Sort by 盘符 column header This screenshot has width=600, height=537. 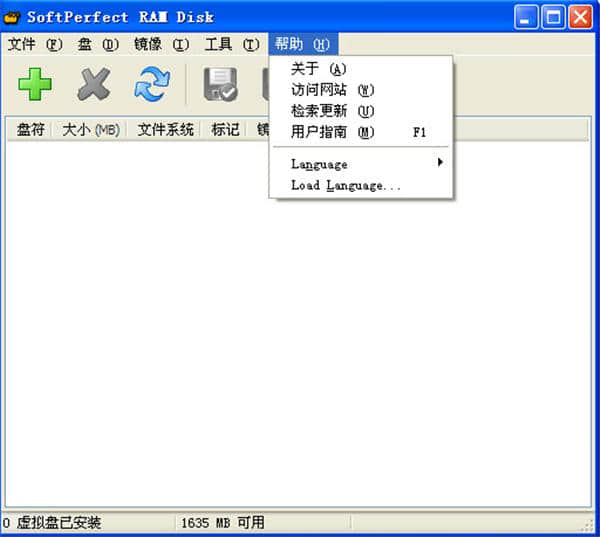point(30,129)
